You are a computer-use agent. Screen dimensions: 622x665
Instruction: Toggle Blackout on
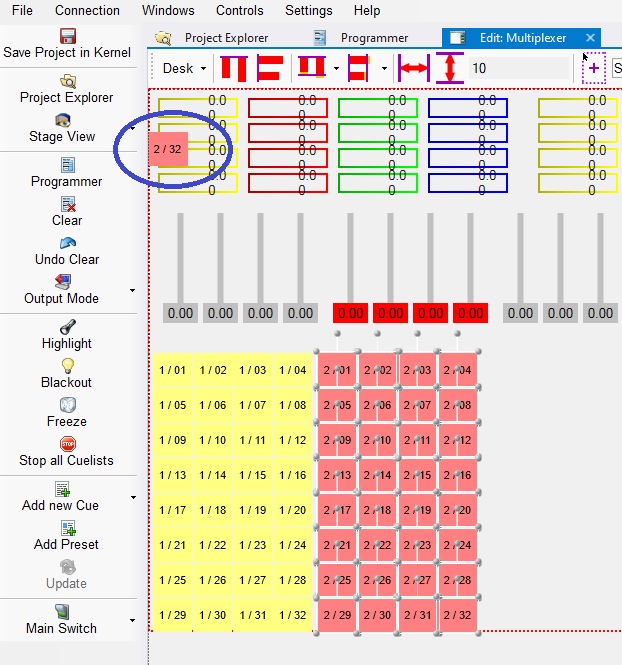66,373
